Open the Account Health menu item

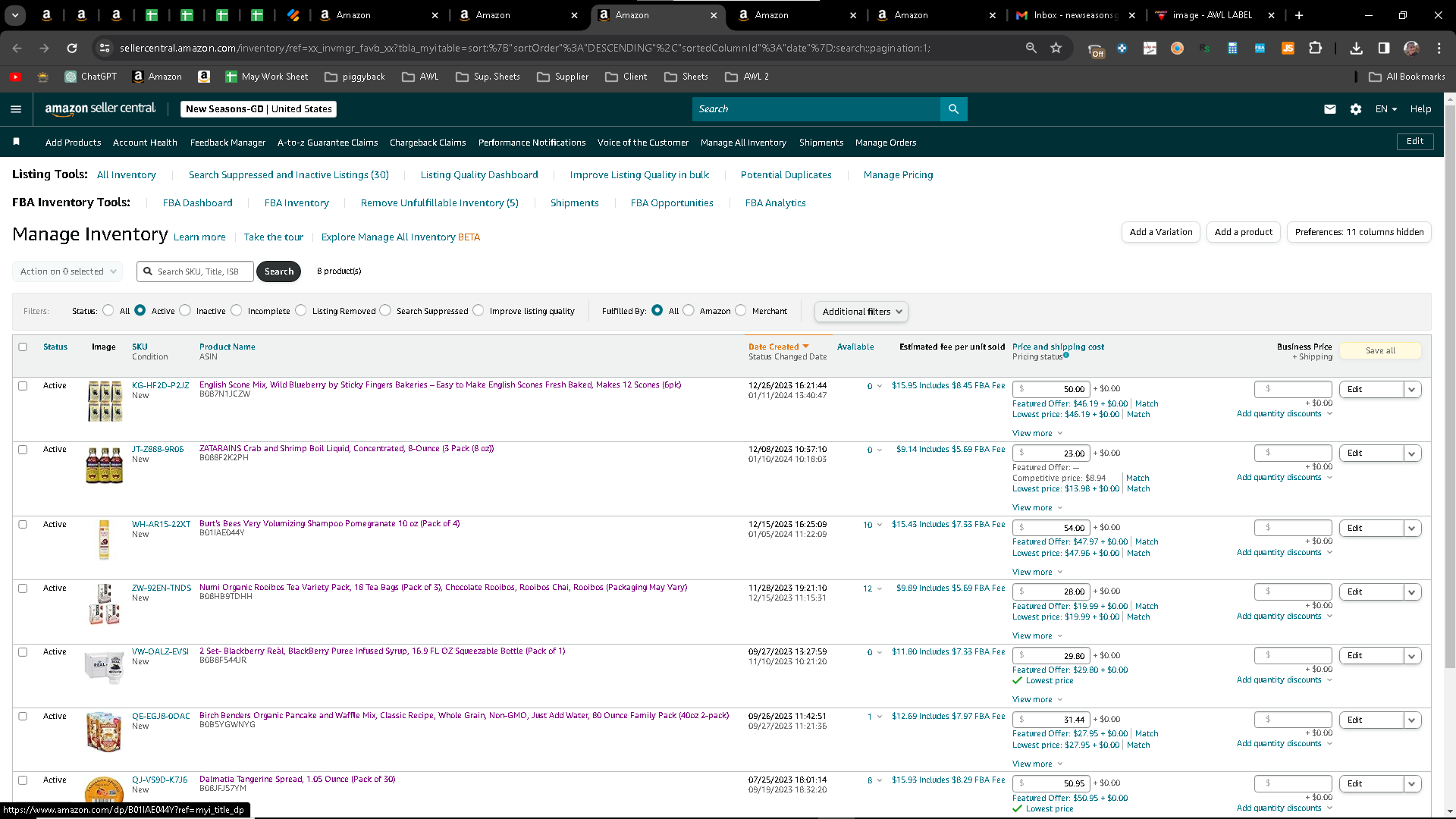pos(145,143)
